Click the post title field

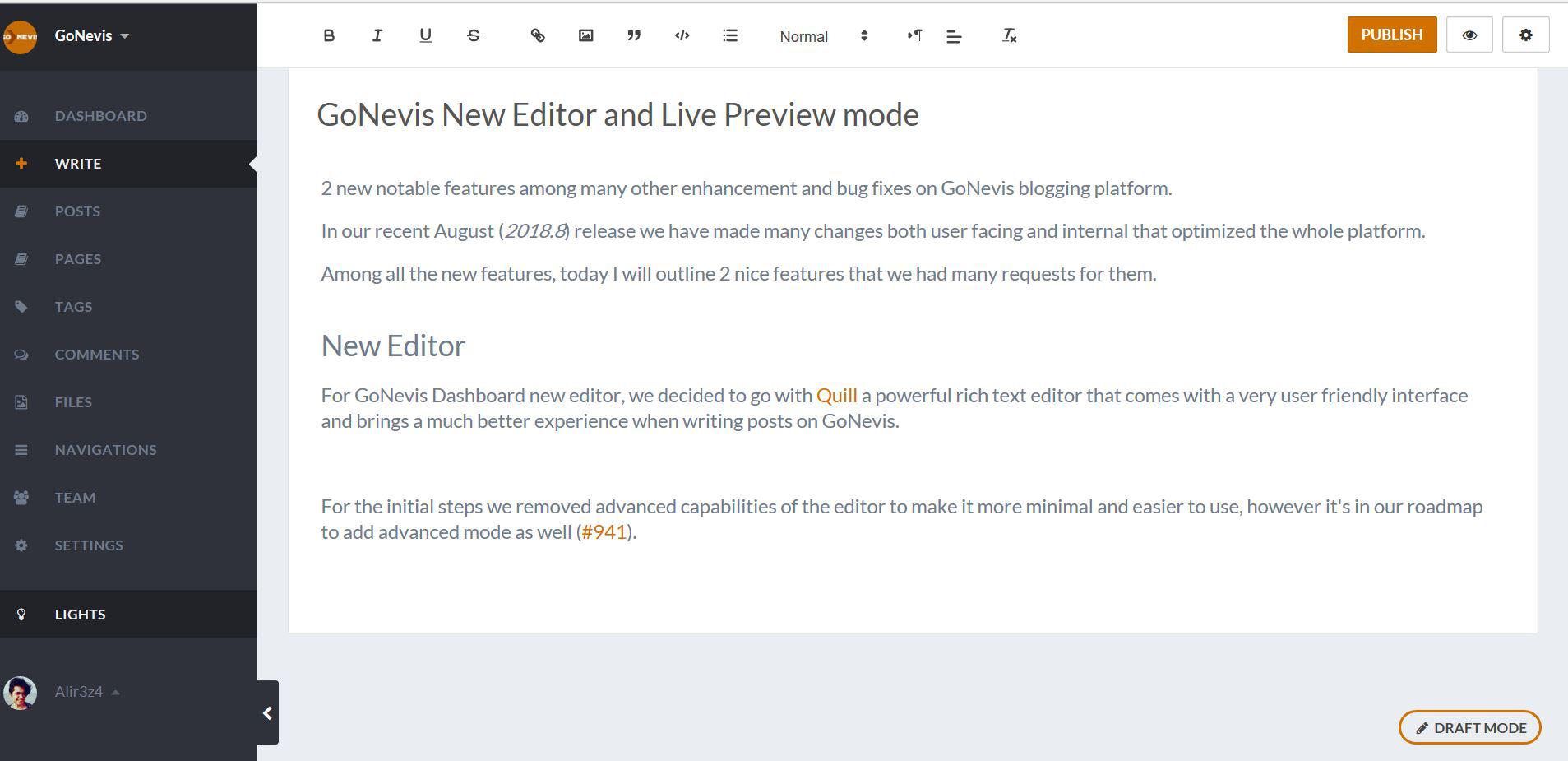(617, 114)
